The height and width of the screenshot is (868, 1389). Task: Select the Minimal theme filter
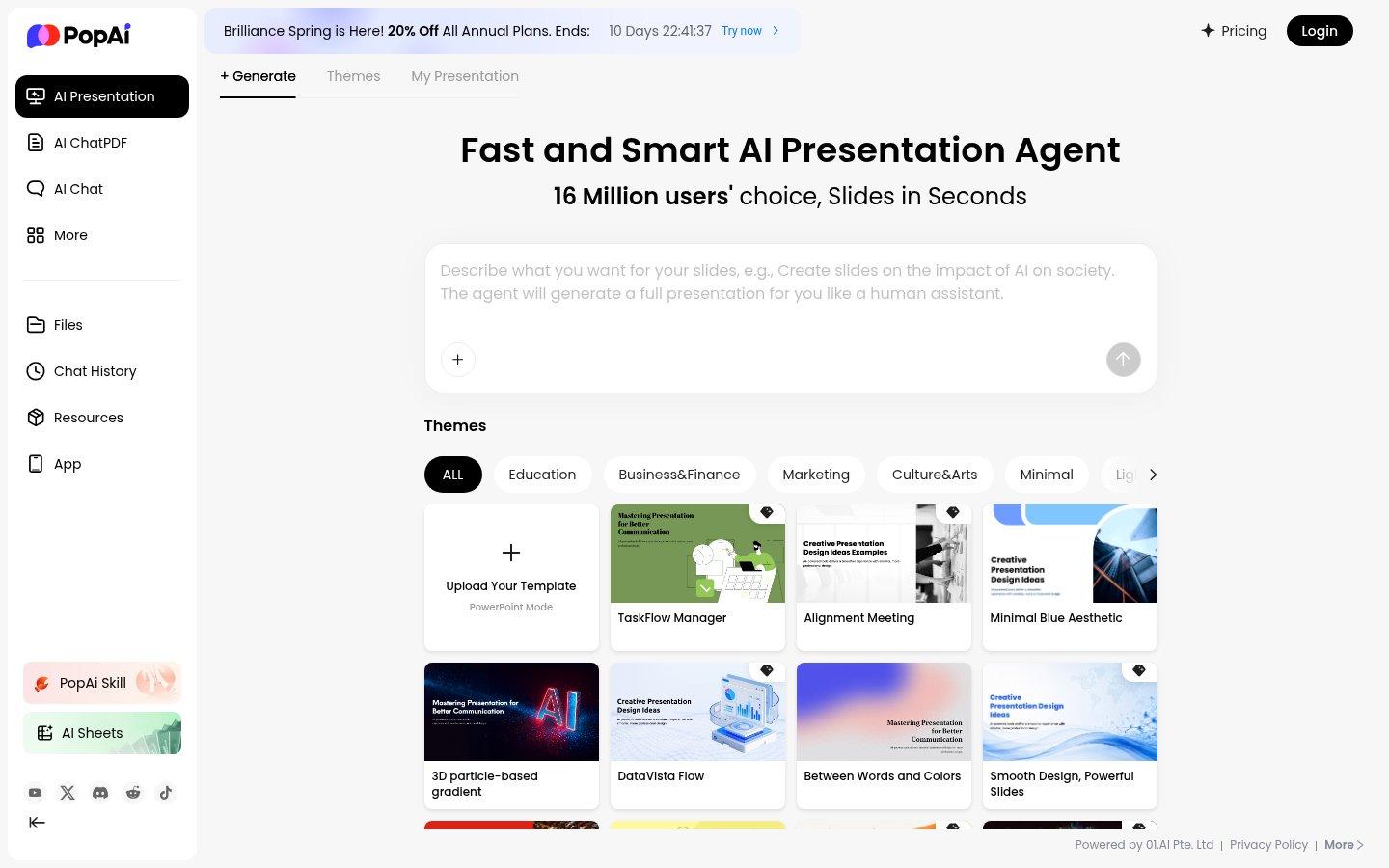[x=1047, y=475]
